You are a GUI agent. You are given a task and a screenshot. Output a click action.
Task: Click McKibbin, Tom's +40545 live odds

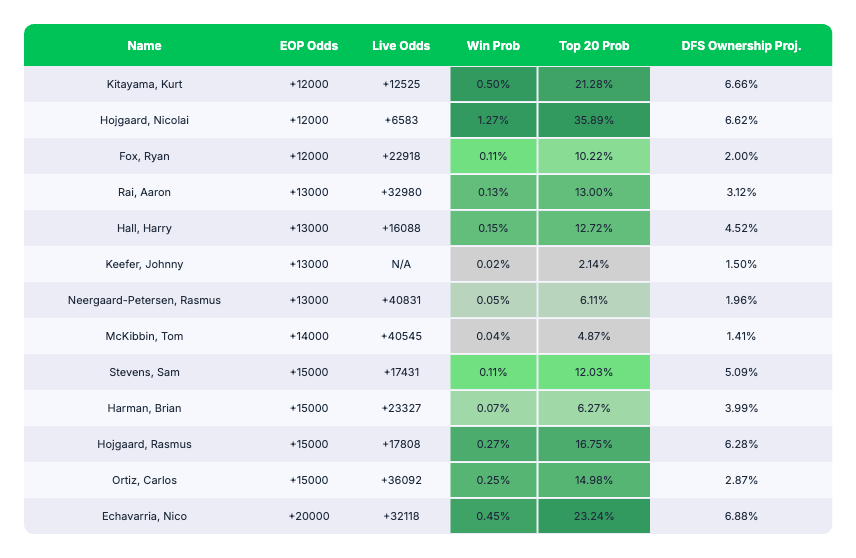401,336
